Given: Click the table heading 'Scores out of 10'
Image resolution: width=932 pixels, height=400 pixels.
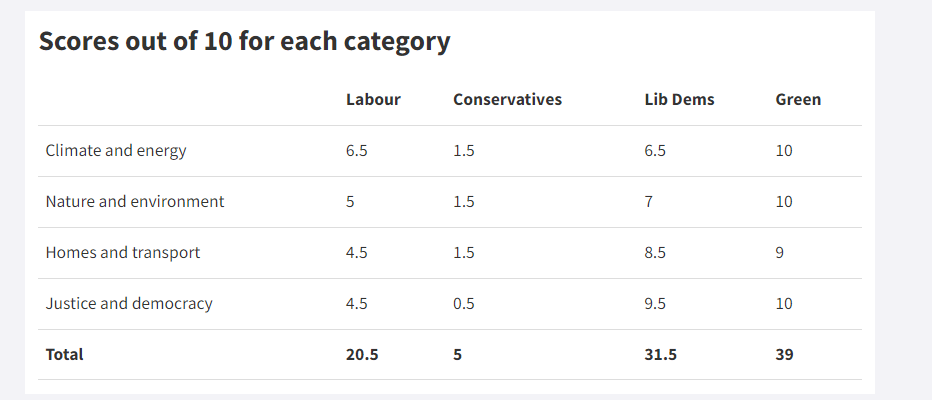Looking at the screenshot, I should coord(244,42).
